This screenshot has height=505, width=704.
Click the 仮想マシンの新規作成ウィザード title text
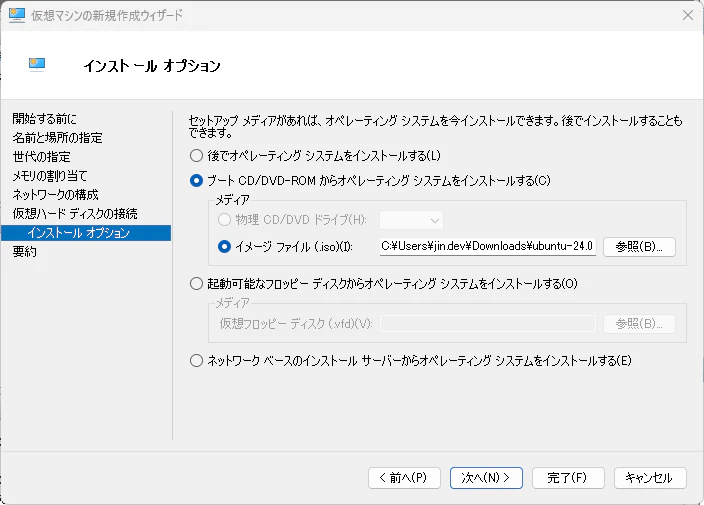tap(107, 15)
